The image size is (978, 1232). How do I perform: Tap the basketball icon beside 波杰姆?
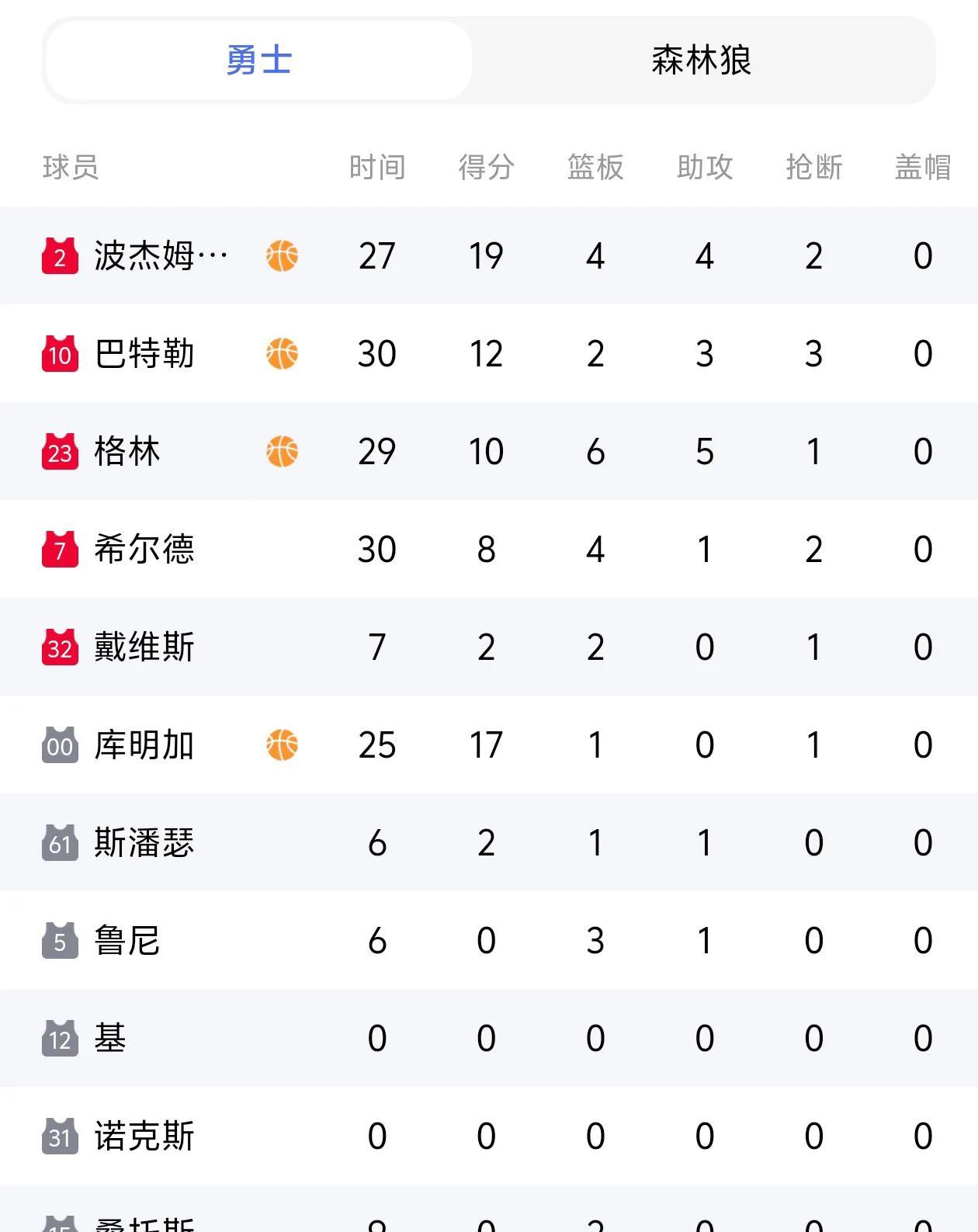pos(282,255)
